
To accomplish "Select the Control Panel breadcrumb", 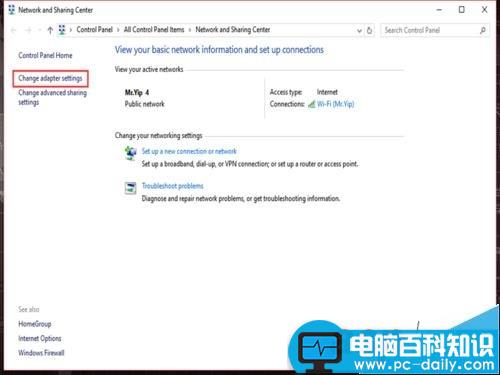I will [x=95, y=30].
